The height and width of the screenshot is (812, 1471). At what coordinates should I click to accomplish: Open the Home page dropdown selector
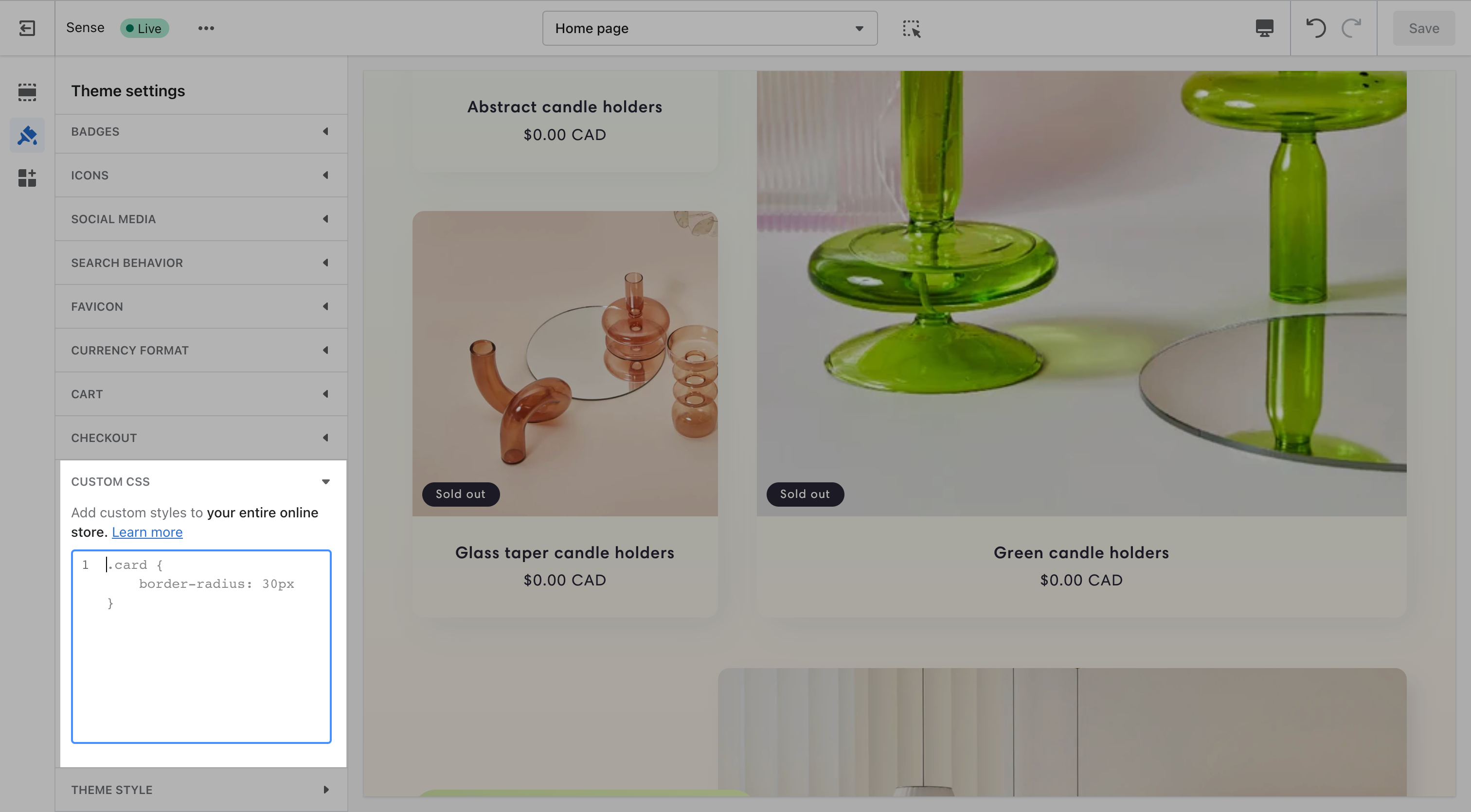[x=710, y=27]
